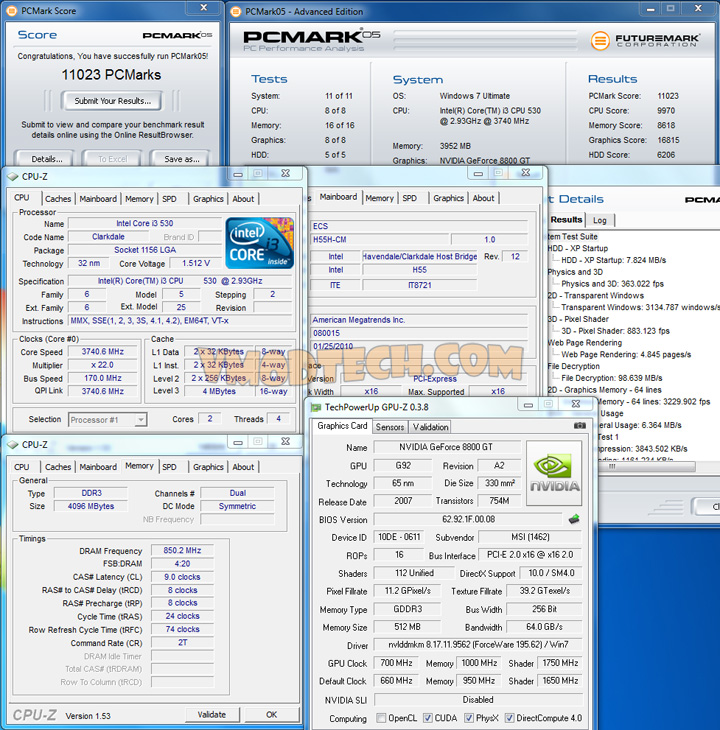Select About tab in lower CPU-Z window

click(x=243, y=467)
